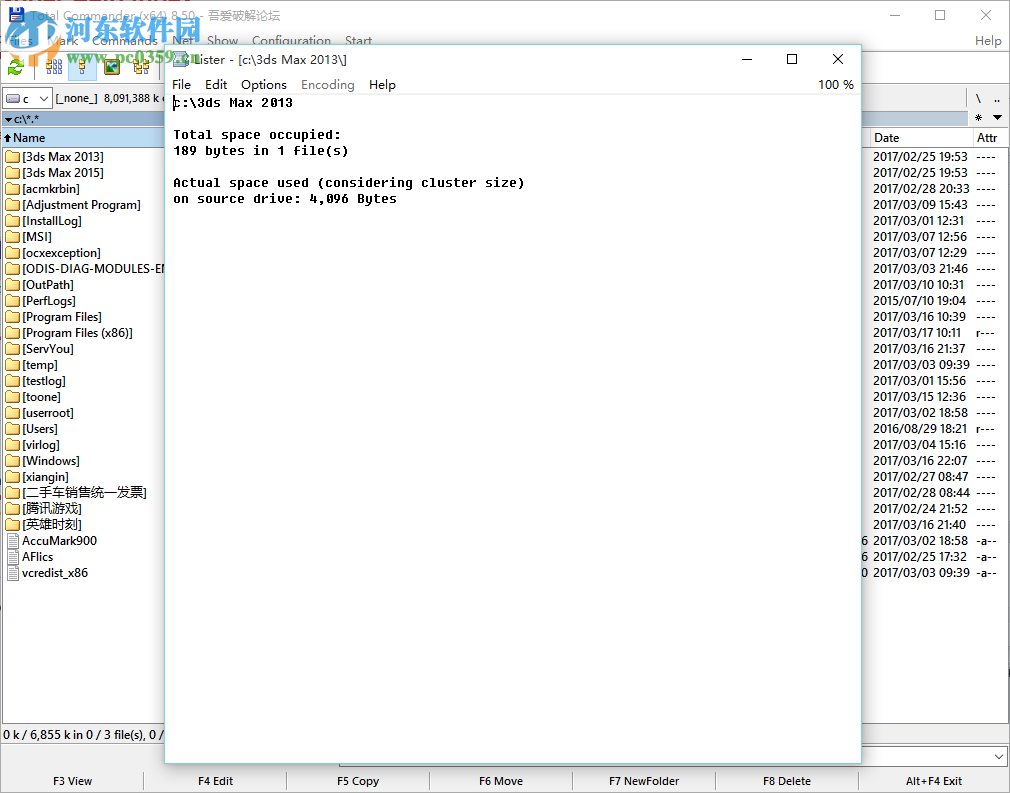Click into the Lister text content area
The height and width of the screenshot is (793, 1010).
tap(512, 428)
